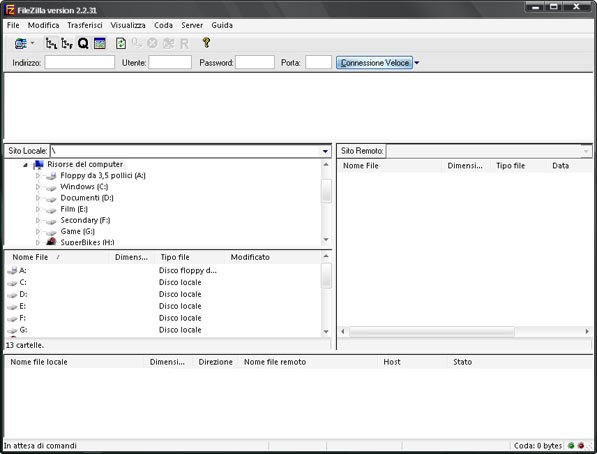Click the refresh file list icon

click(121, 43)
